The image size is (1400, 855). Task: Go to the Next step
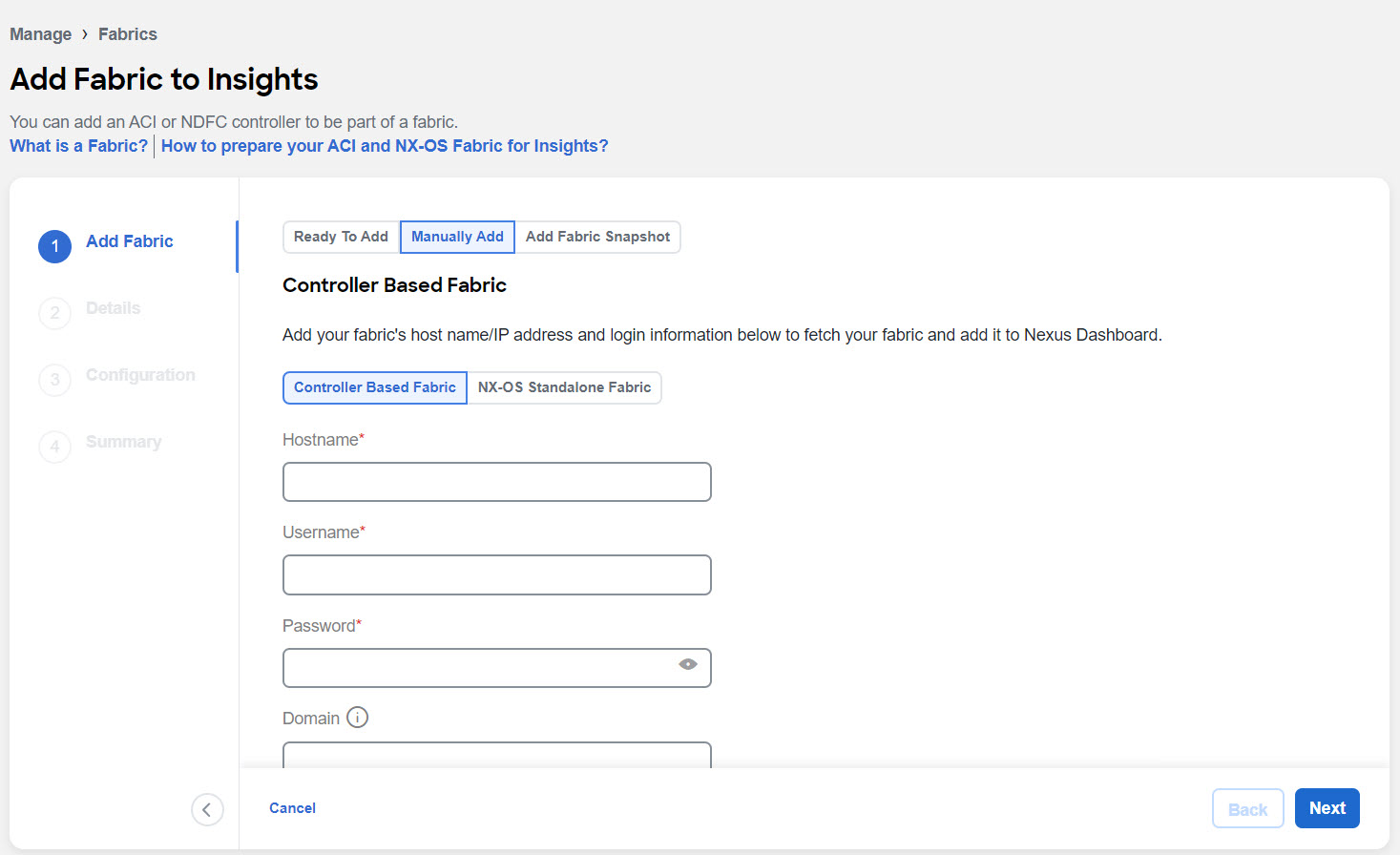point(1327,808)
